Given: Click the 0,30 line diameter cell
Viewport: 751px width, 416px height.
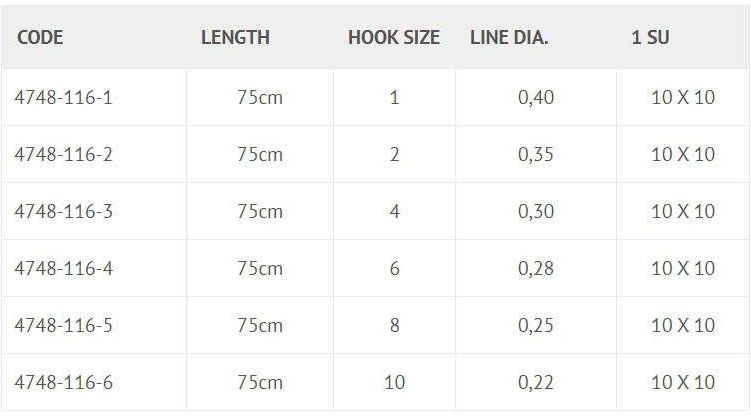Looking at the screenshot, I should (x=536, y=211).
